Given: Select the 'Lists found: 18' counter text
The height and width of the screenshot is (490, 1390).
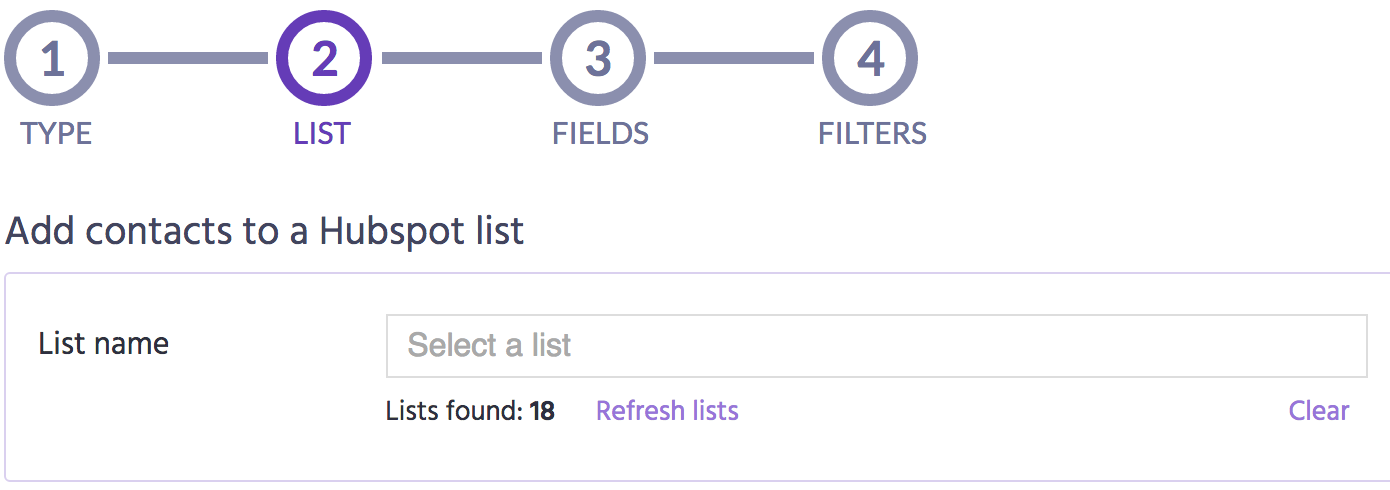Looking at the screenshot, I should click(470, 411).
